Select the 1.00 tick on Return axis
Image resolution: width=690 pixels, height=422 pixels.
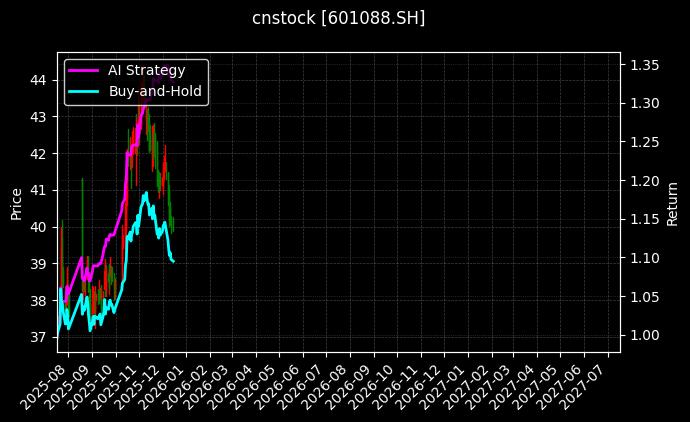644,336
